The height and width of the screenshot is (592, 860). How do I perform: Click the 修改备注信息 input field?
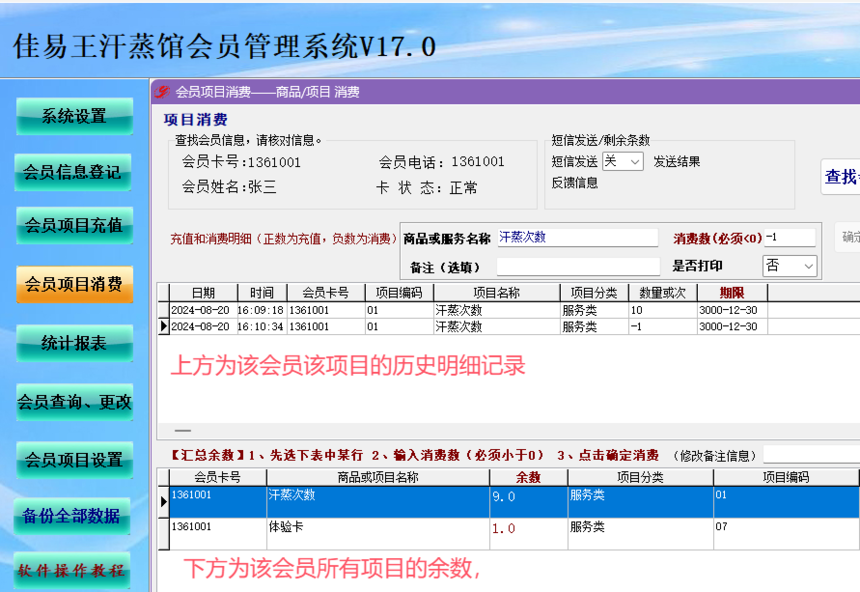coord(812,455)
